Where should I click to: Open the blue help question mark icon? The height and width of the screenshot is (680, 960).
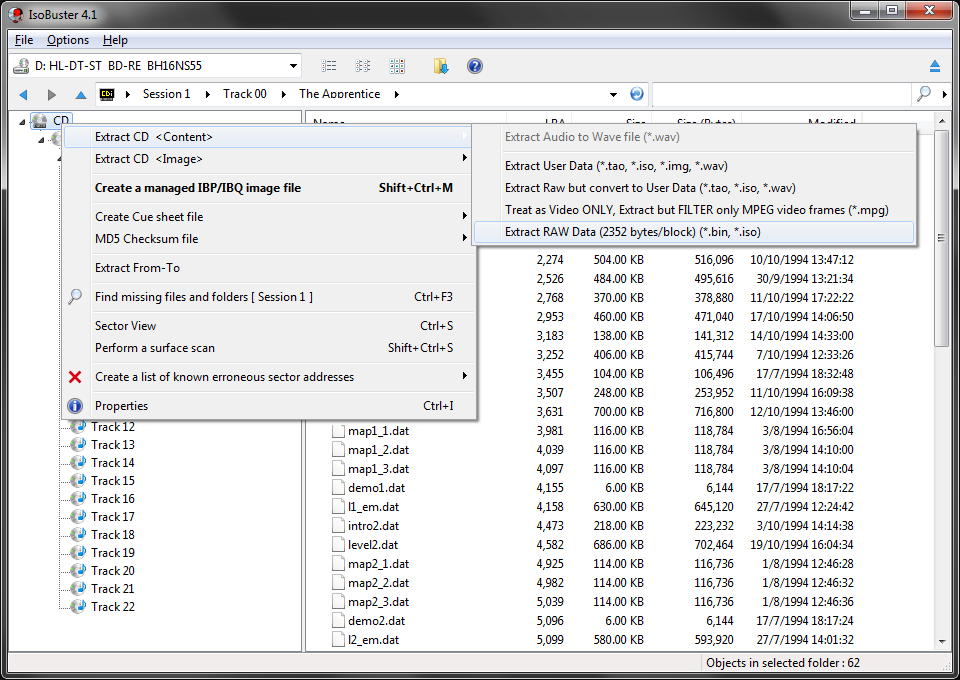[x=474, y=65]
